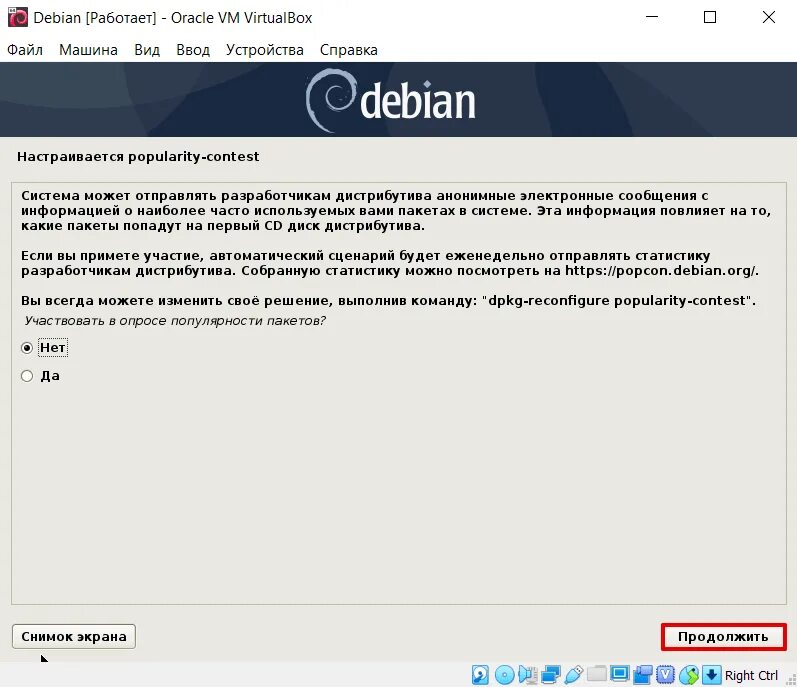The image size is (797, 687).
Task: Minimize the VirtualBox window
Action: coord(652,17)
